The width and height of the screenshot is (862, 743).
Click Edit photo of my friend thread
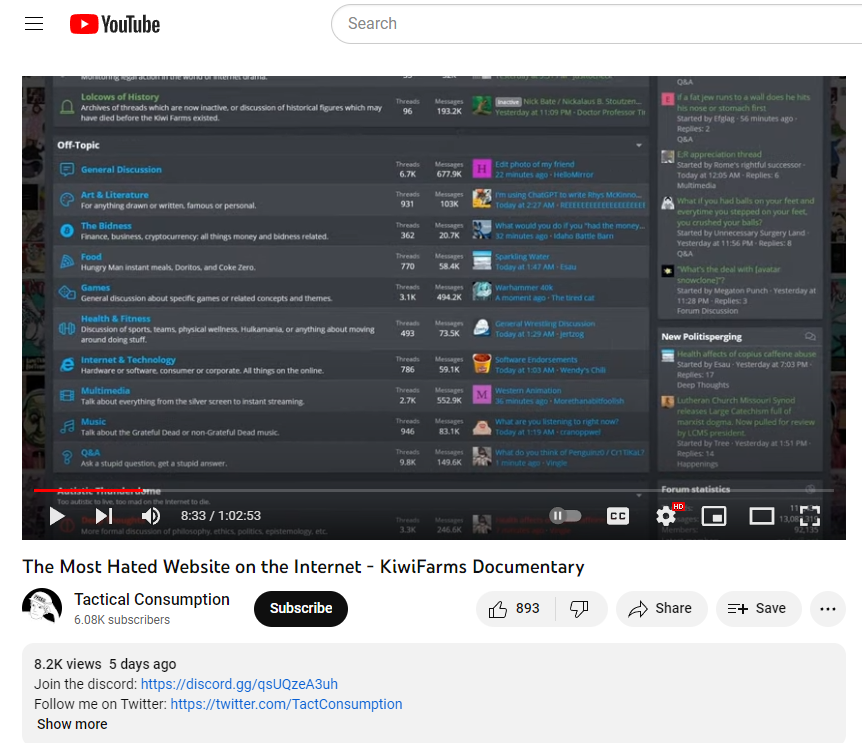[x=534, y=164]
